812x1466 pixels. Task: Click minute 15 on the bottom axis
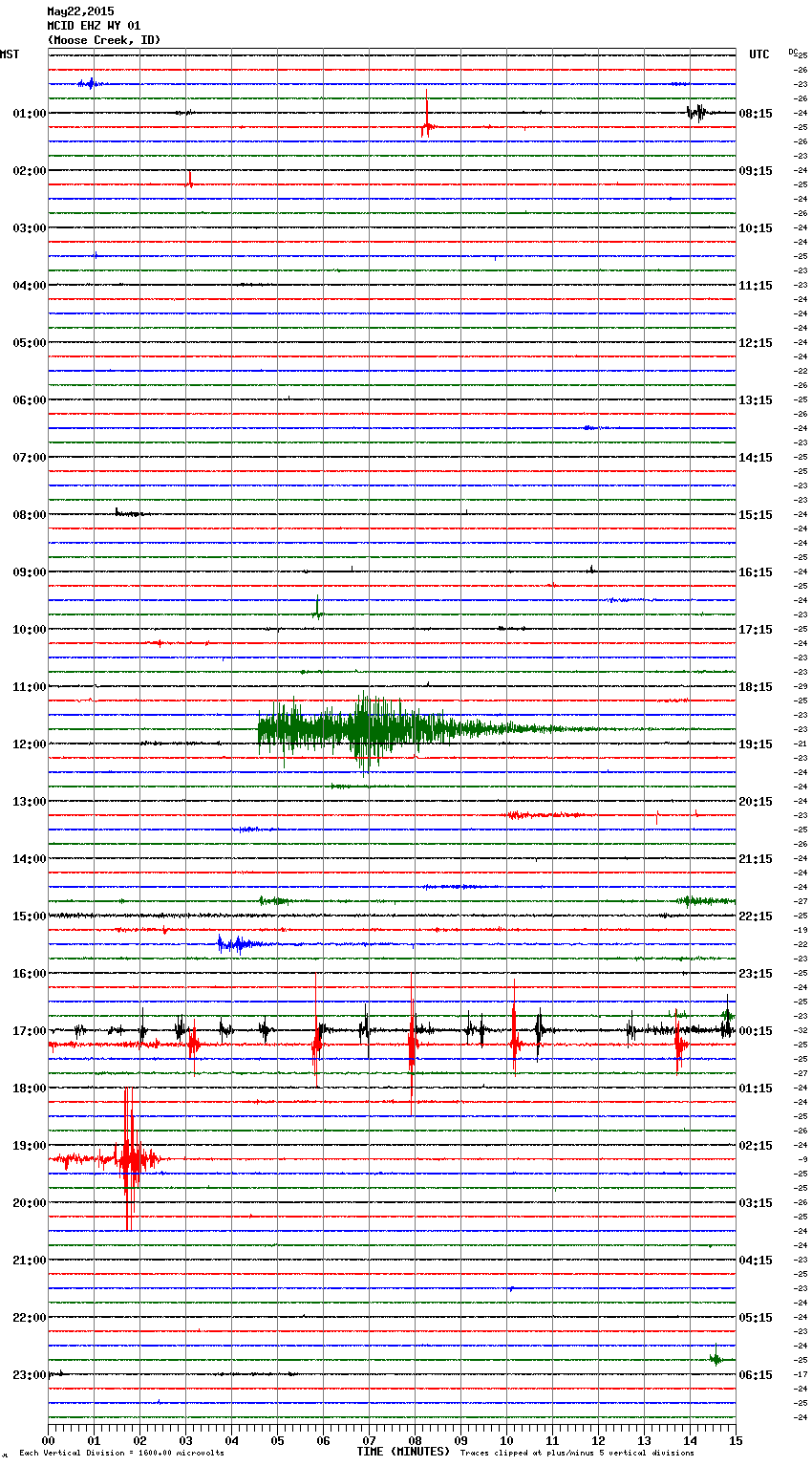(x=735, y=1440)
